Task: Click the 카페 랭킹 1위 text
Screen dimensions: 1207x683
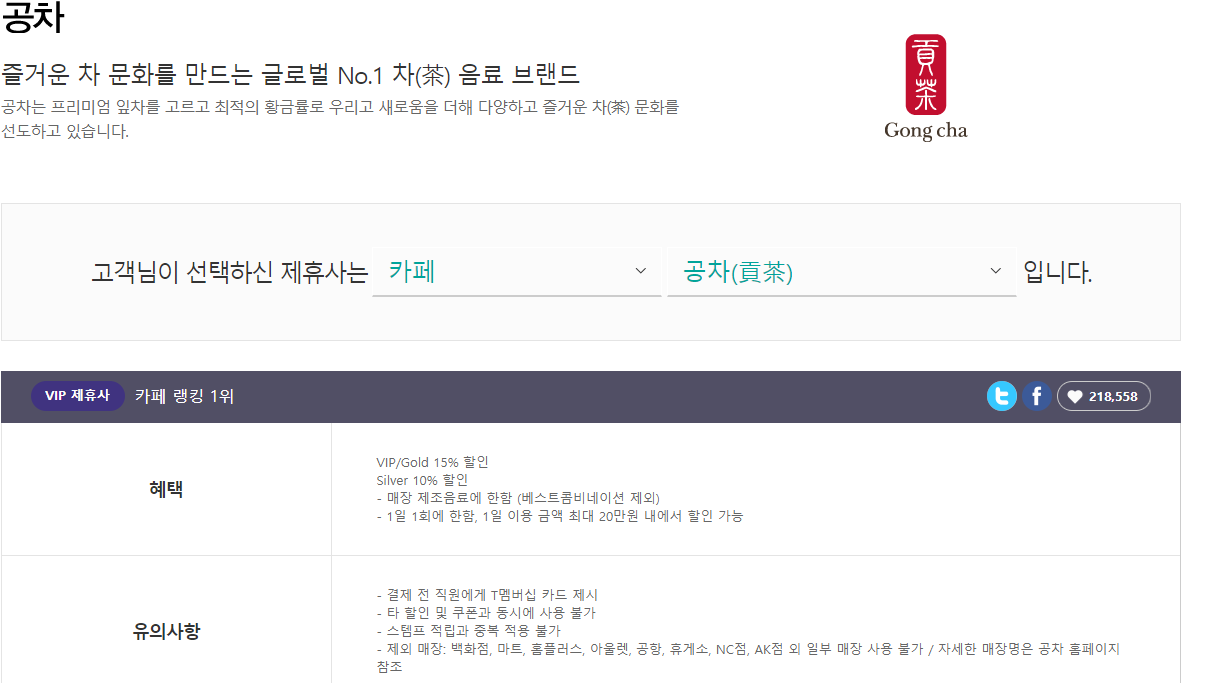Action: [185, 397]
